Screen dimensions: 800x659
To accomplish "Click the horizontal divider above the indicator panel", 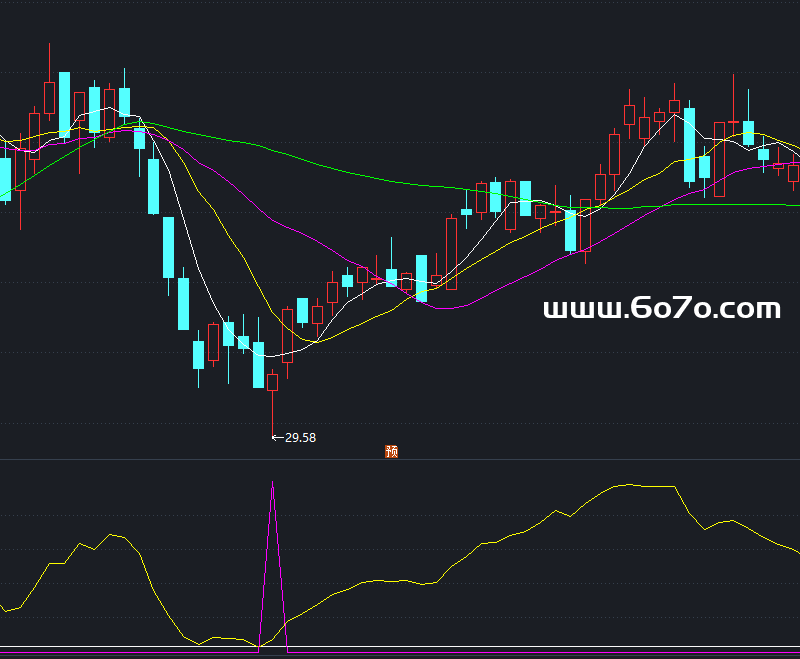I will pos(400,460).
